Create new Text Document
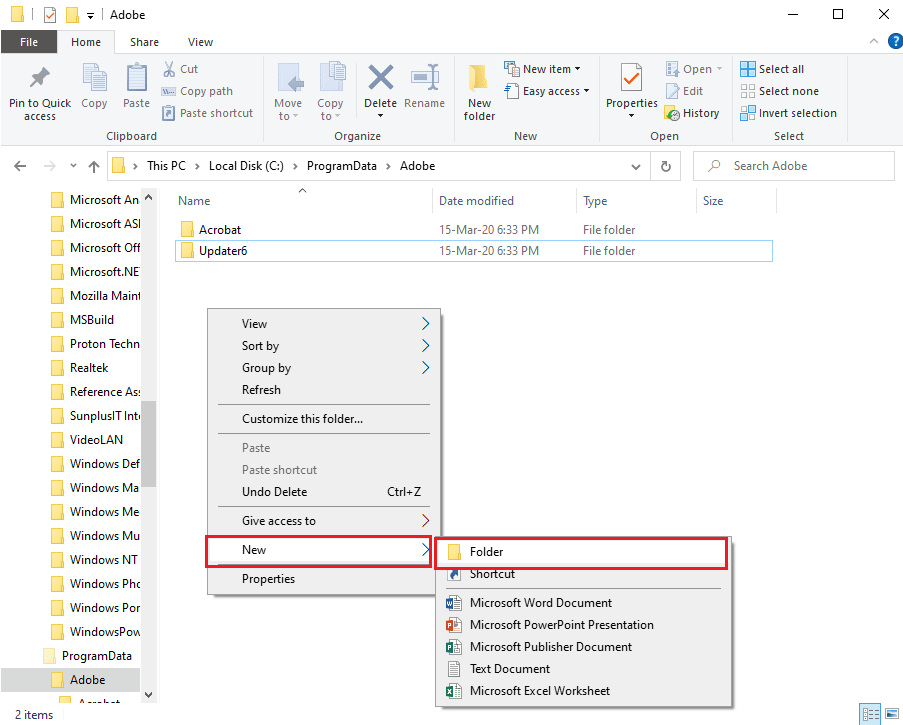The width and height of the screenshot is (903, 725). pyautogui.click(x=583, y=669)
